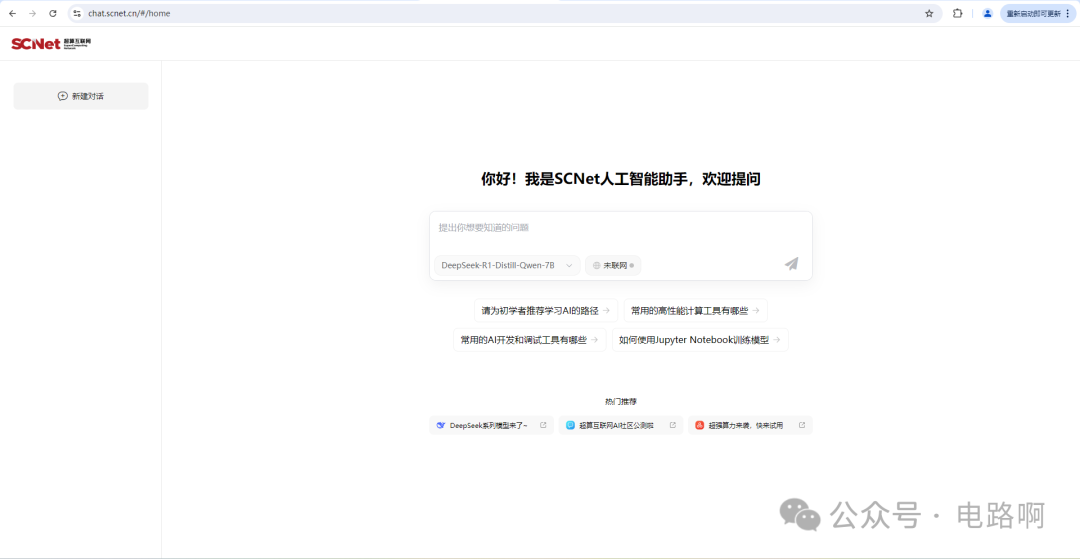Viewport: 1080px width, 559px height.
Task: Open the DeepSeek系列模型来了 recommendation link
Action: click(x=491, y=425)
